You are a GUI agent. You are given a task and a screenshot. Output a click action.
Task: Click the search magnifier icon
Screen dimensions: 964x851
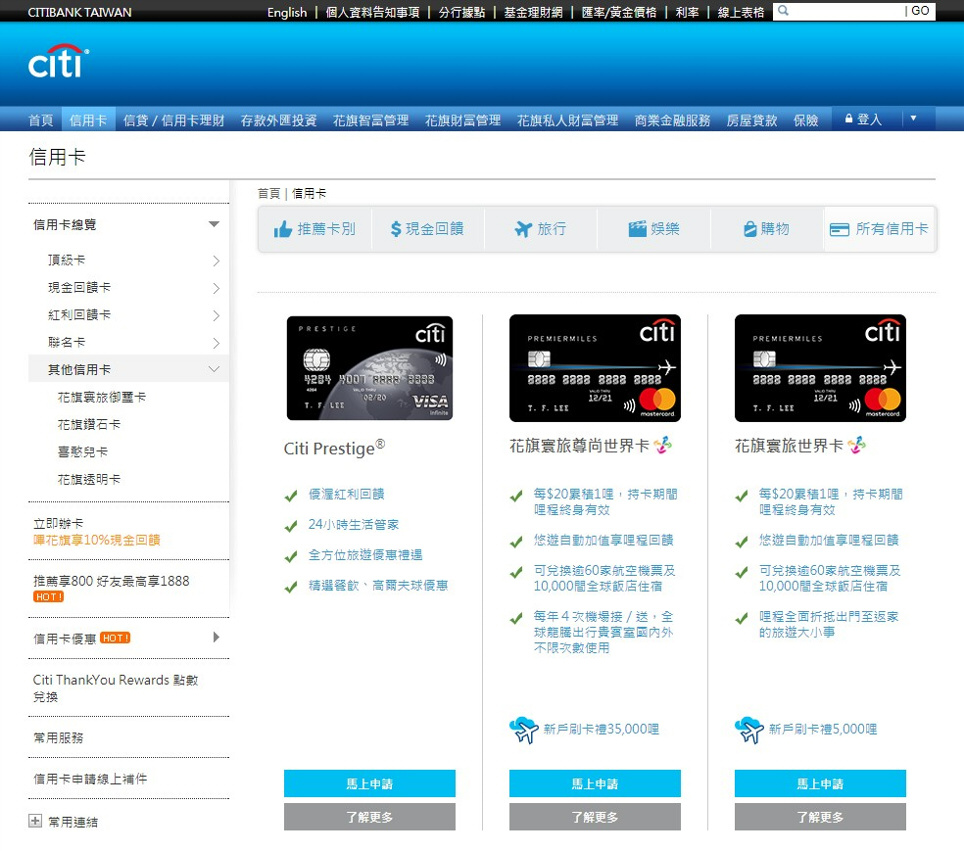(783, 10)
